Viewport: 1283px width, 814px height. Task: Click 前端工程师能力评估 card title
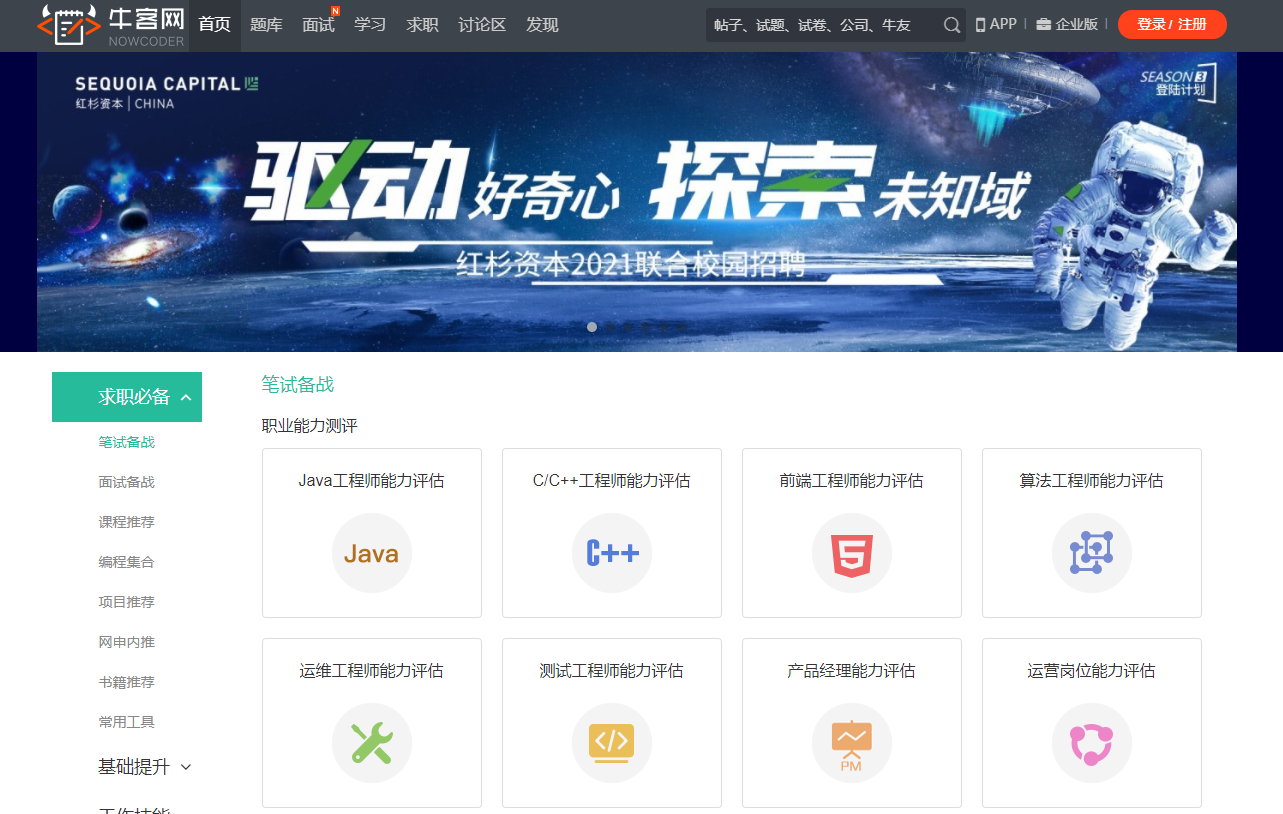pos(852,481)
